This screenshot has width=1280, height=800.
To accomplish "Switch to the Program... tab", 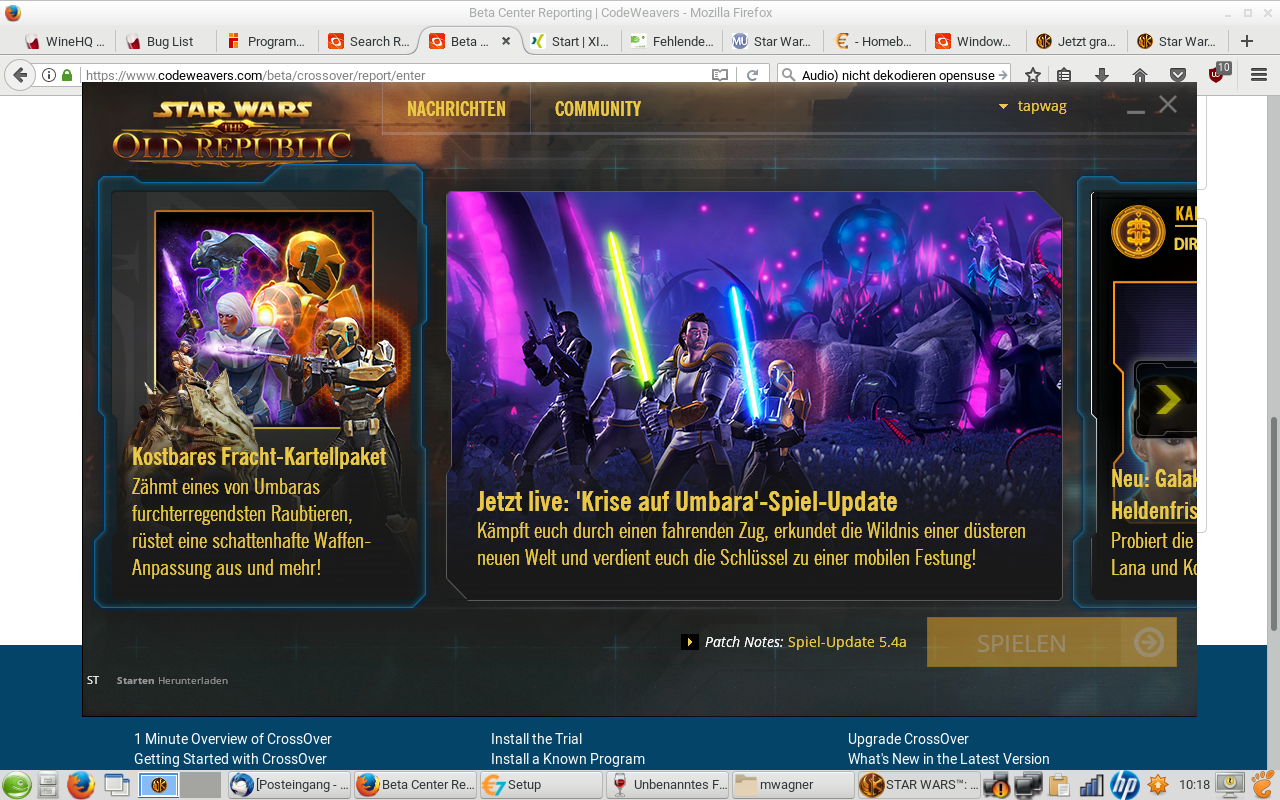I will (x=266, y=41).
